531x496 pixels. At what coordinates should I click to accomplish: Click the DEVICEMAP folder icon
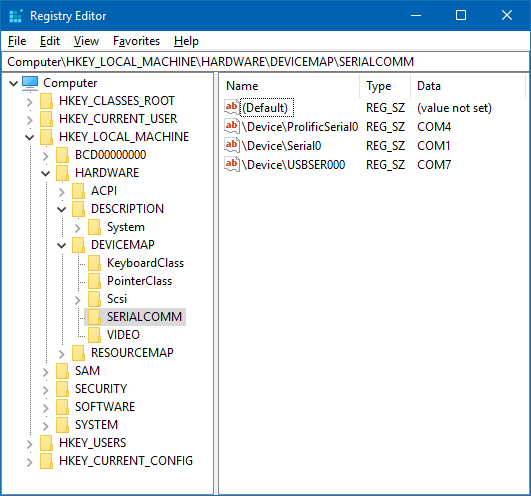[x=78, y=245]
